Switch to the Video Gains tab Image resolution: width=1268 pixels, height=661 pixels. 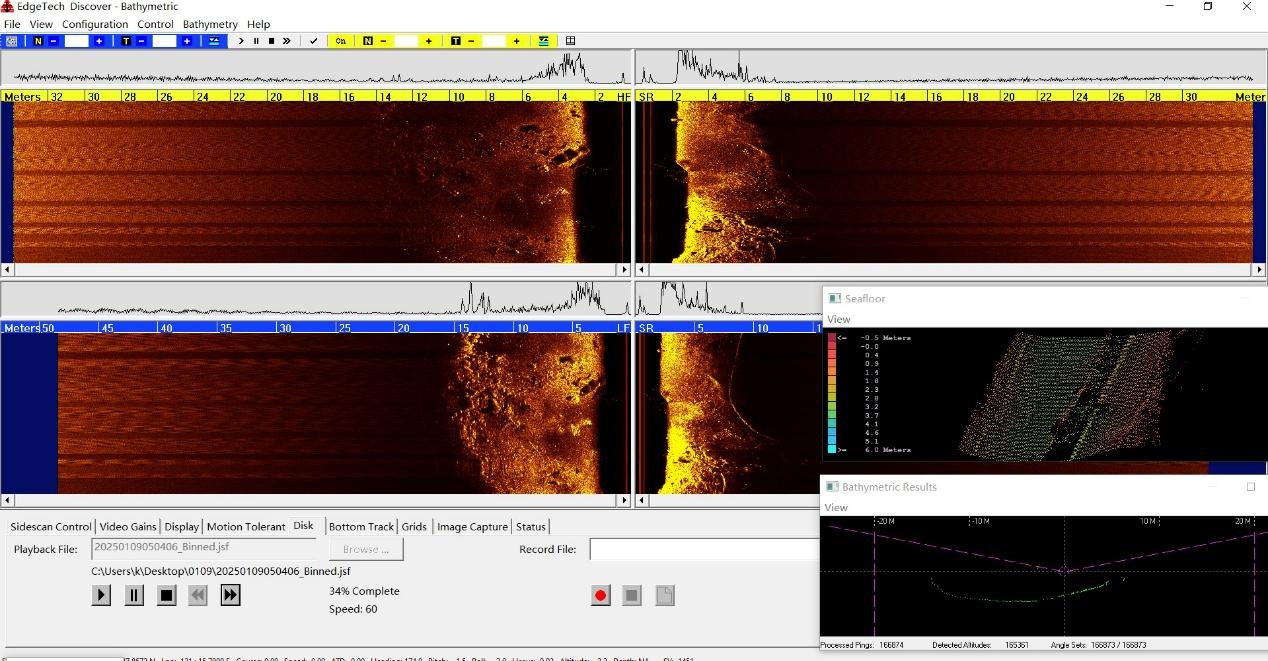point(129,527)
